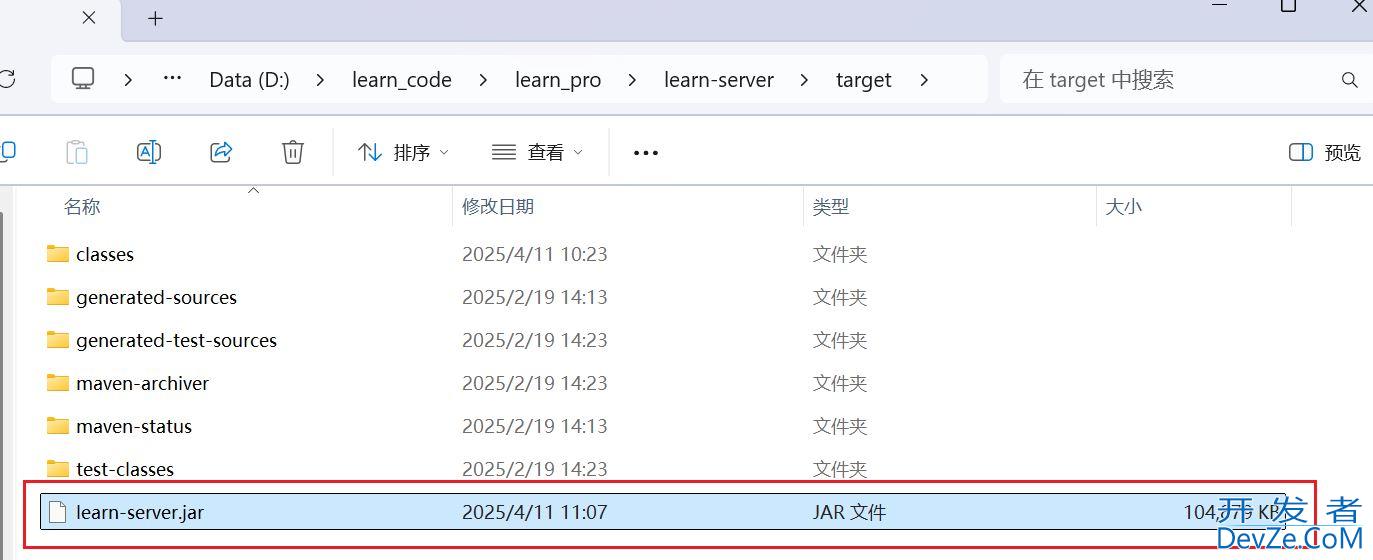
Task: Click the Delete trash can icon
Action: click(293, 152)
